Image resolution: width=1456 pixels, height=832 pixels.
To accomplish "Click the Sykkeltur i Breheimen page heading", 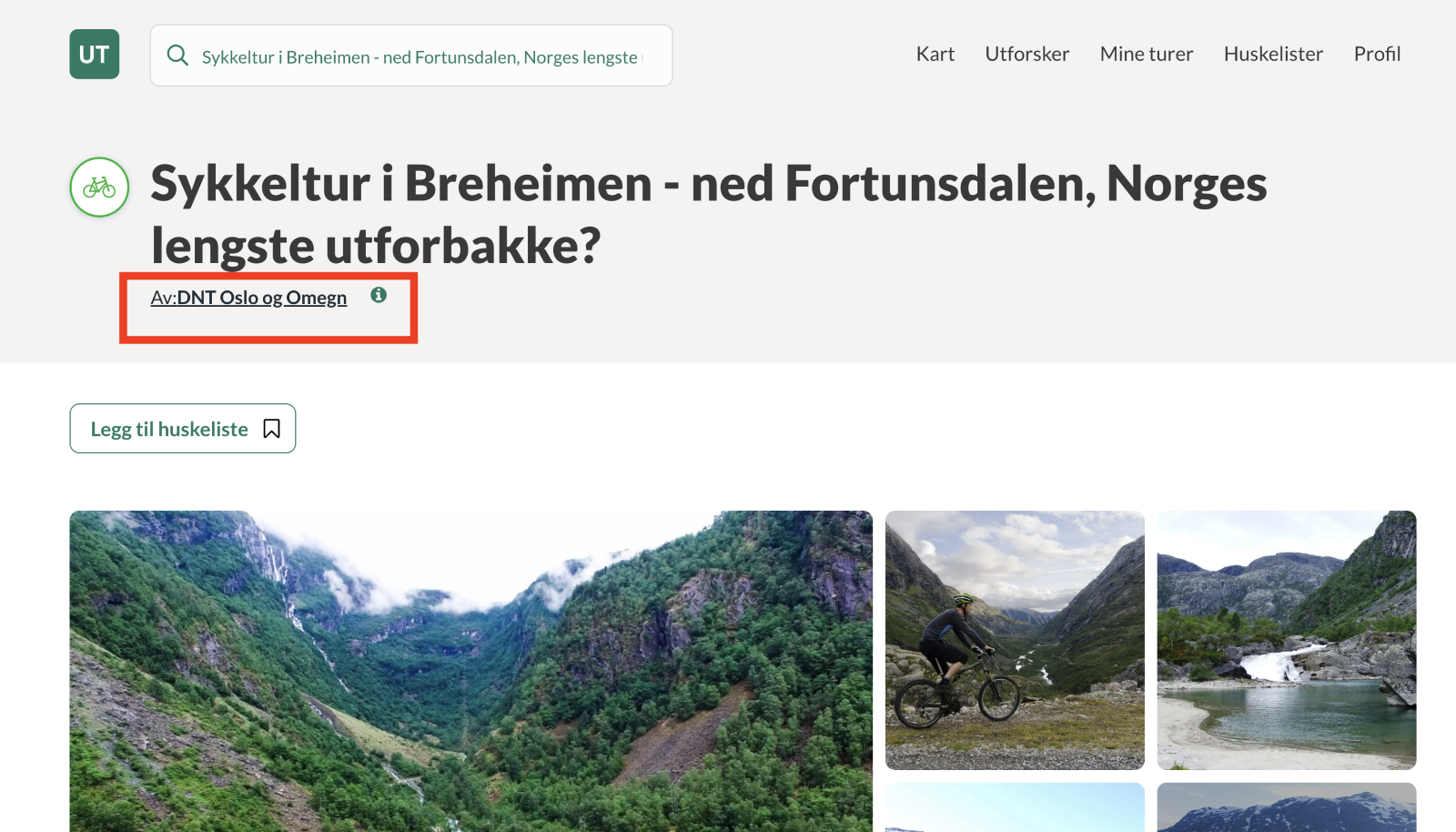I will coord(708,215).
